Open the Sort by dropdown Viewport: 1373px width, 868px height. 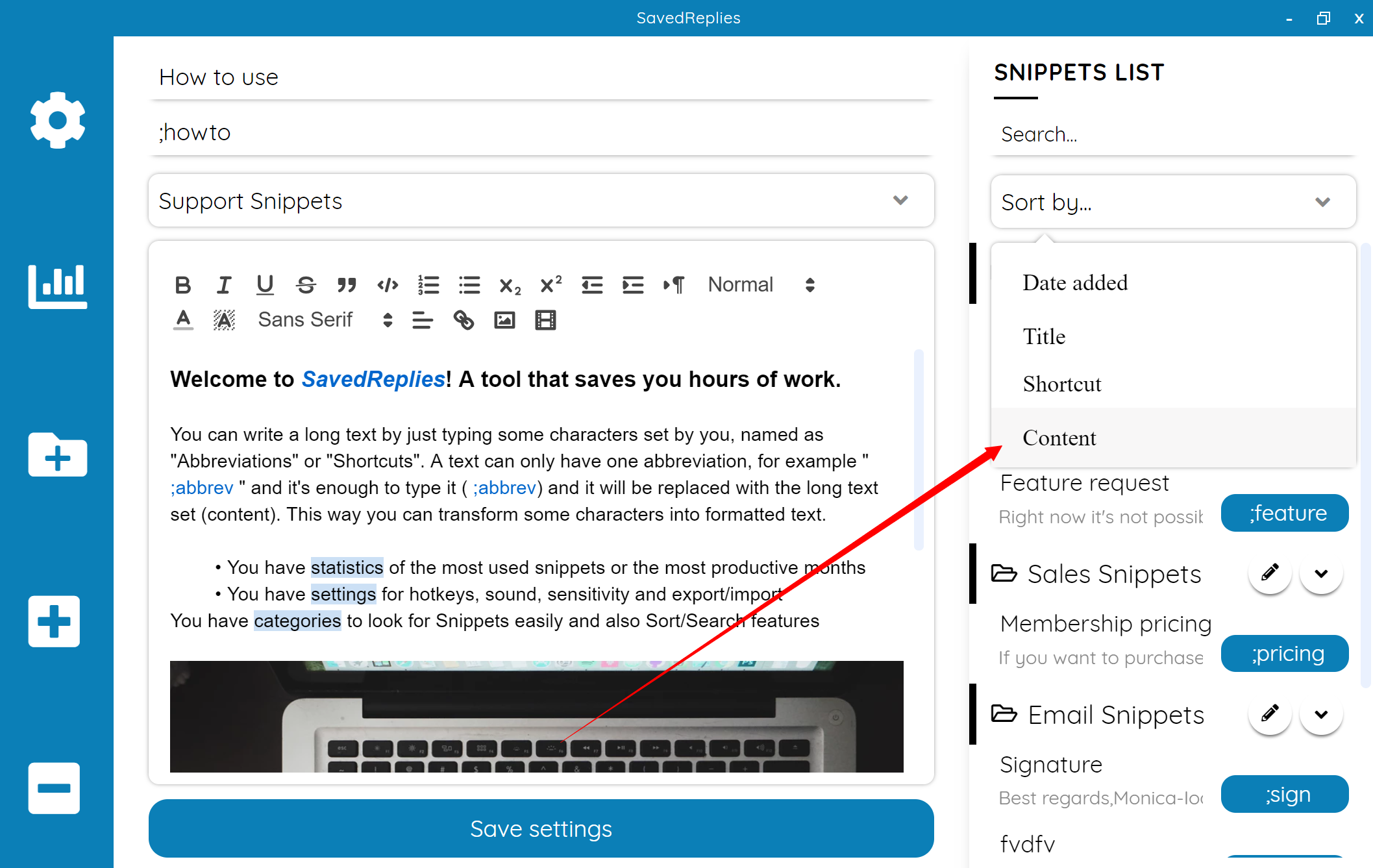tap(1173, 202)
